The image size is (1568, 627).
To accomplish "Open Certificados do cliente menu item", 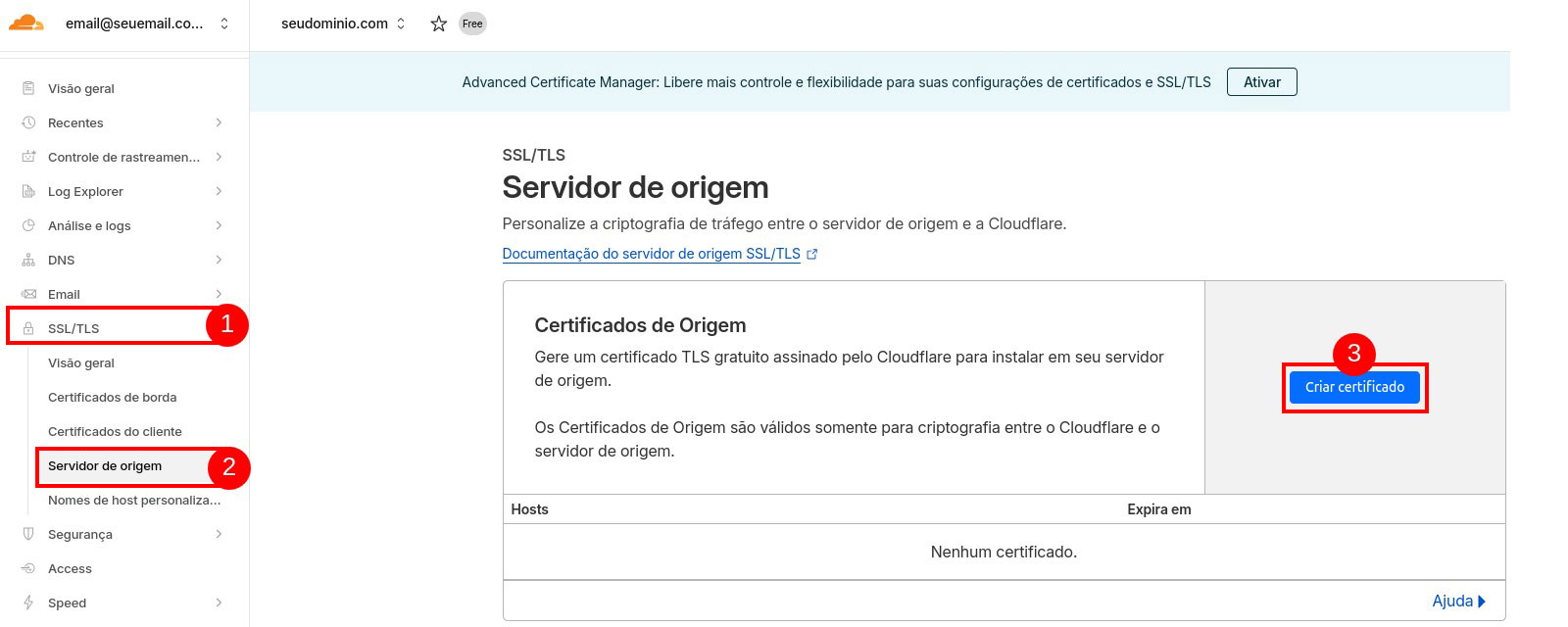I will point(115,431).
